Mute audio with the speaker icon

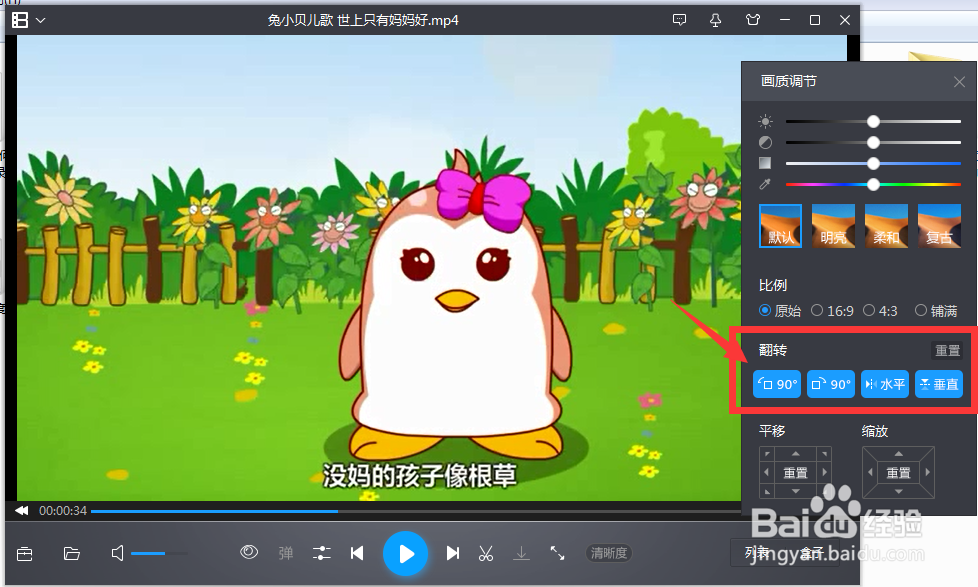[x=117, y=553]
